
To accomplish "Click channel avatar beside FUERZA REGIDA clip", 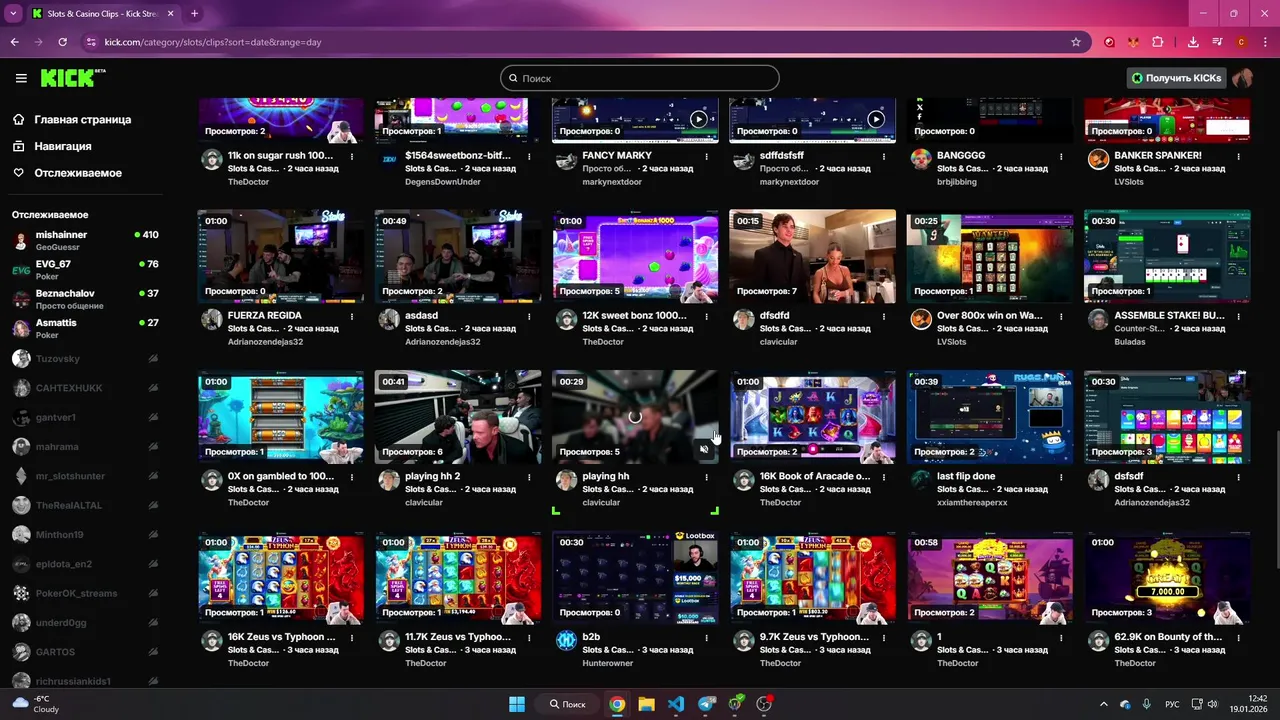I will [212, 319].
